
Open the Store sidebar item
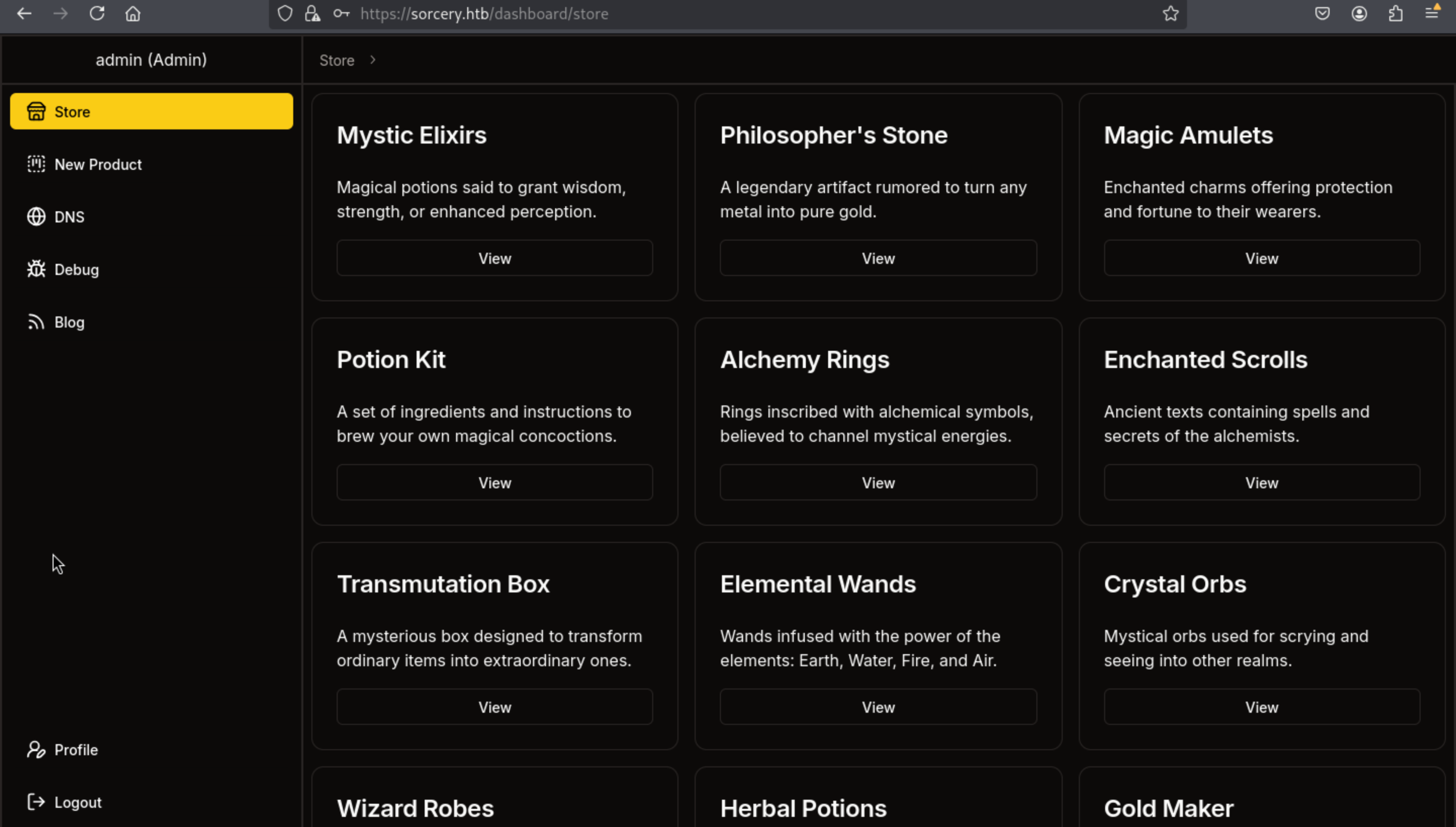152,111
